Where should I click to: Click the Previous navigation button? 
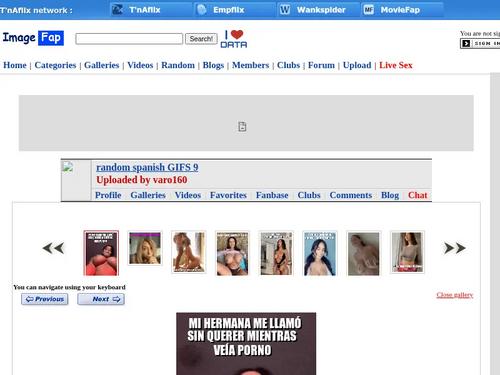pos(45,299)
